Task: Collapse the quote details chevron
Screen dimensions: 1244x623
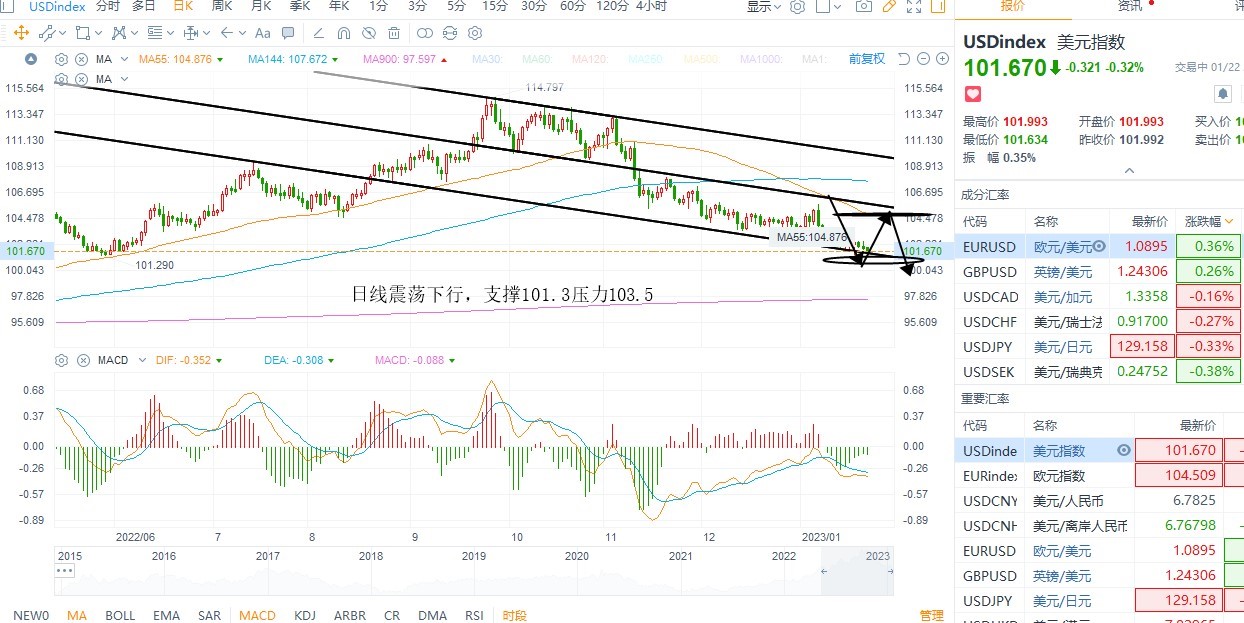Action: tap(1129, 171)
